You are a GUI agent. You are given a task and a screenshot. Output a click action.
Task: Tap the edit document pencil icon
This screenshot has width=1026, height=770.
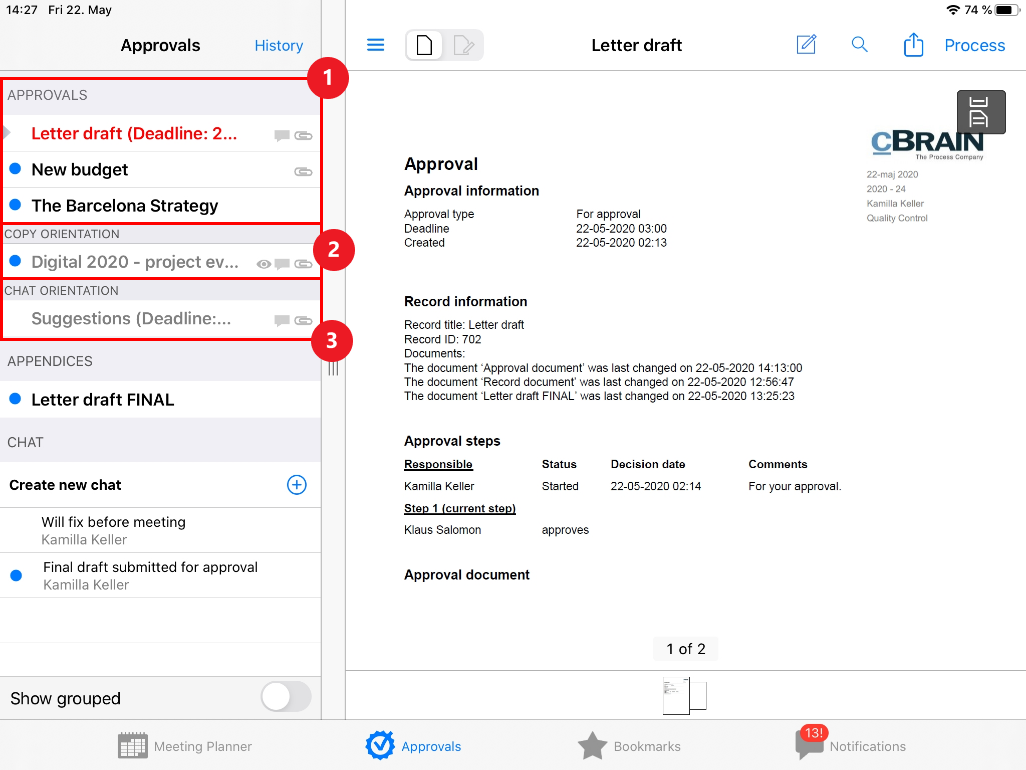pyautogui.click(x=806, y=45)
